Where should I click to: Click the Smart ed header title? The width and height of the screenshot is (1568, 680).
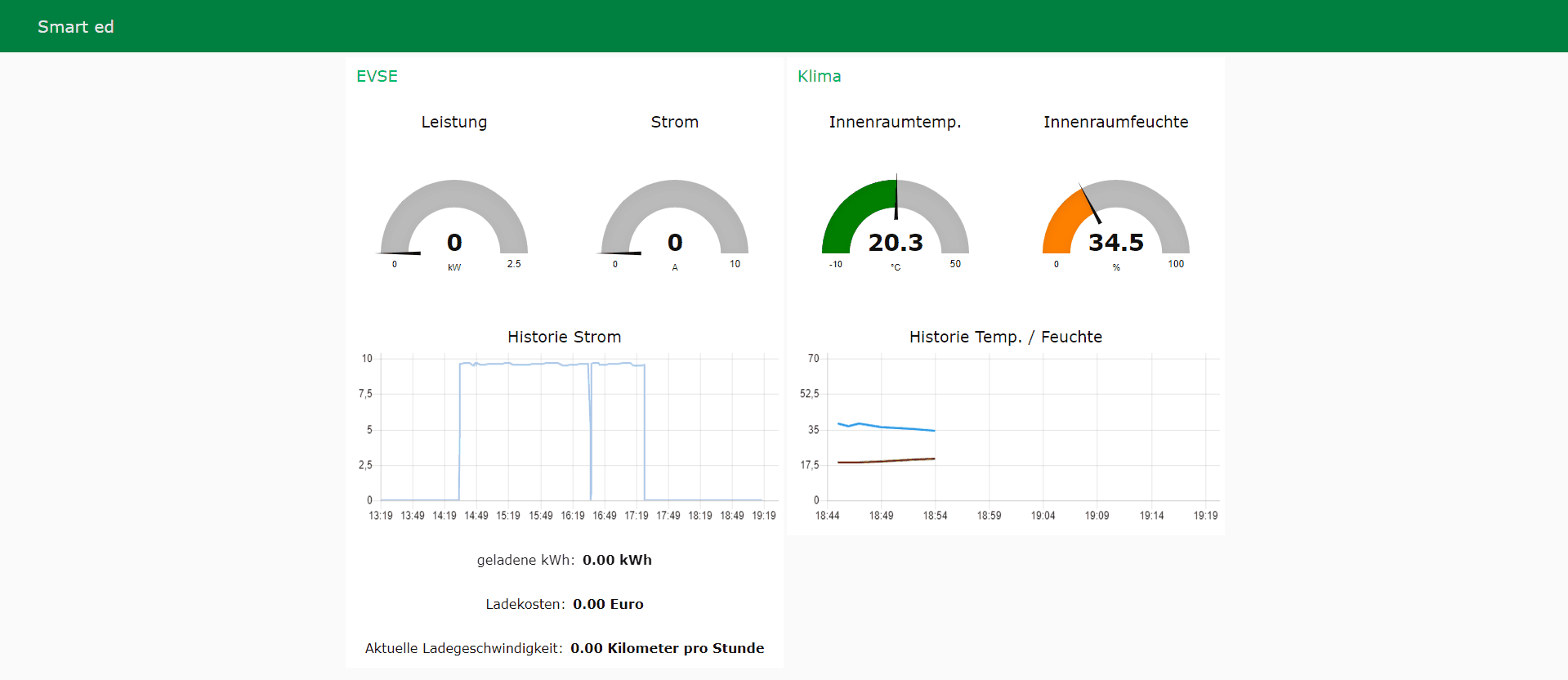[x=75, y=27]
